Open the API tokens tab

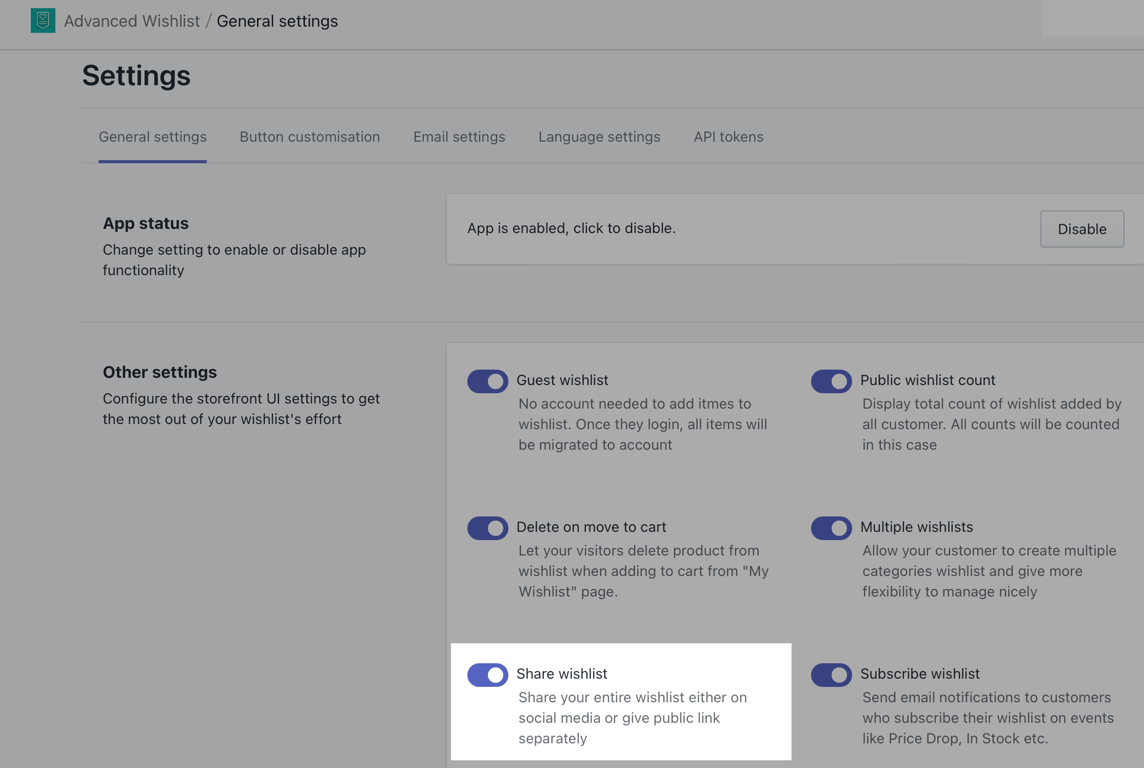point(728,137)
